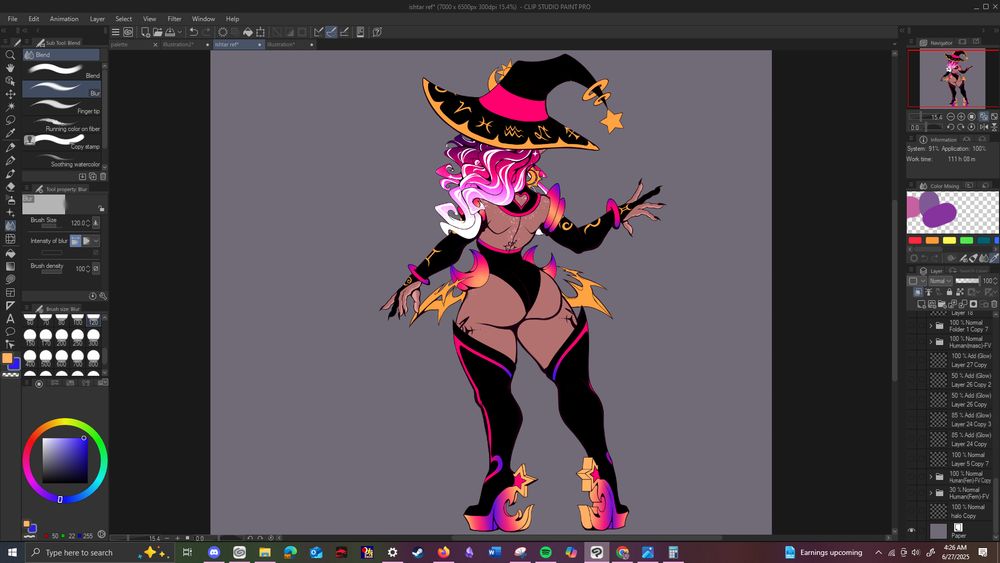The height and width of the screenshot is (563, 1000).
Task: Expand the Folder 1 Copy 7 layer folder
Action: pyautogui.click(x=930, y=326)
